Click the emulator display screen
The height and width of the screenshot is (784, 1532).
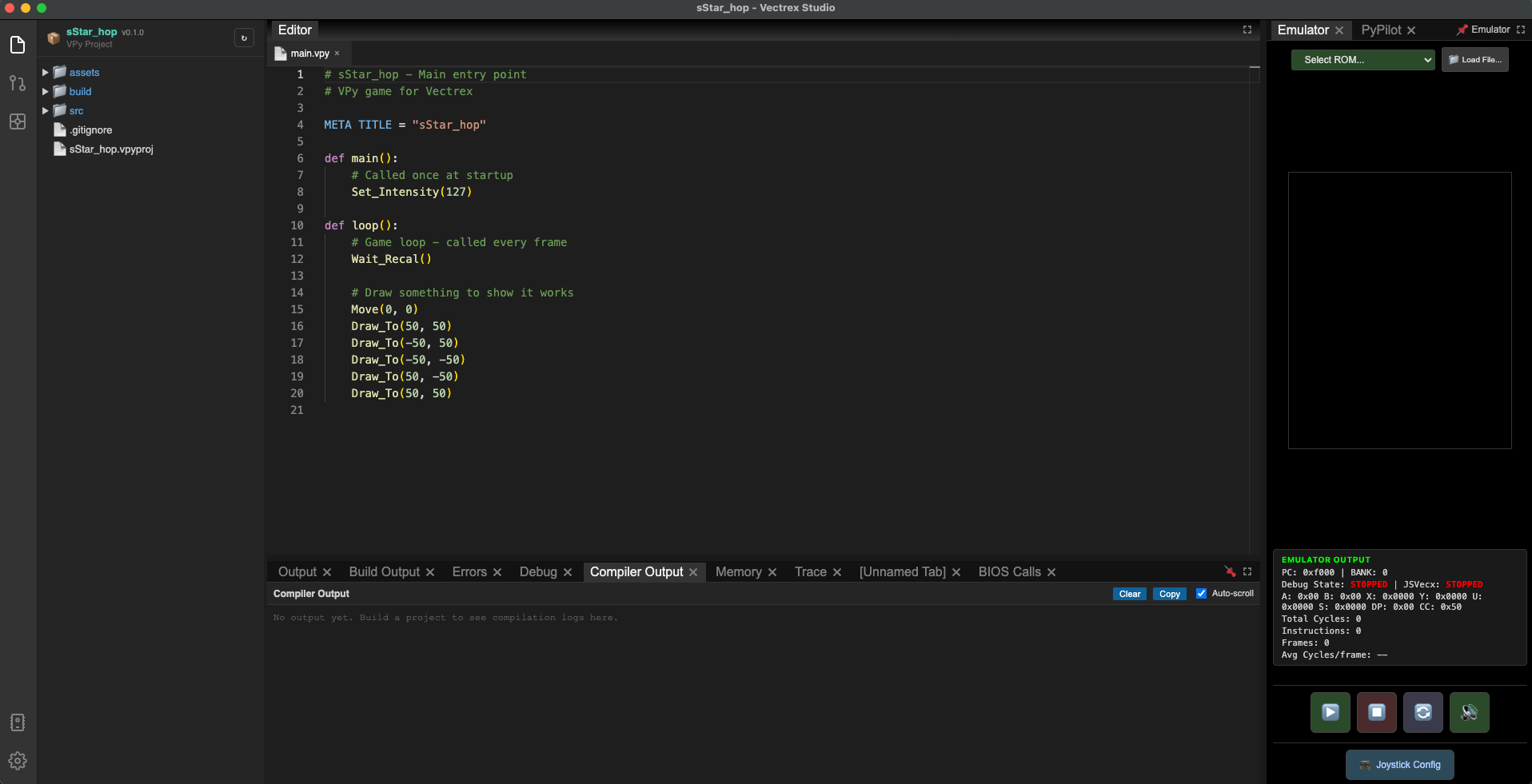coord(1399,310)
